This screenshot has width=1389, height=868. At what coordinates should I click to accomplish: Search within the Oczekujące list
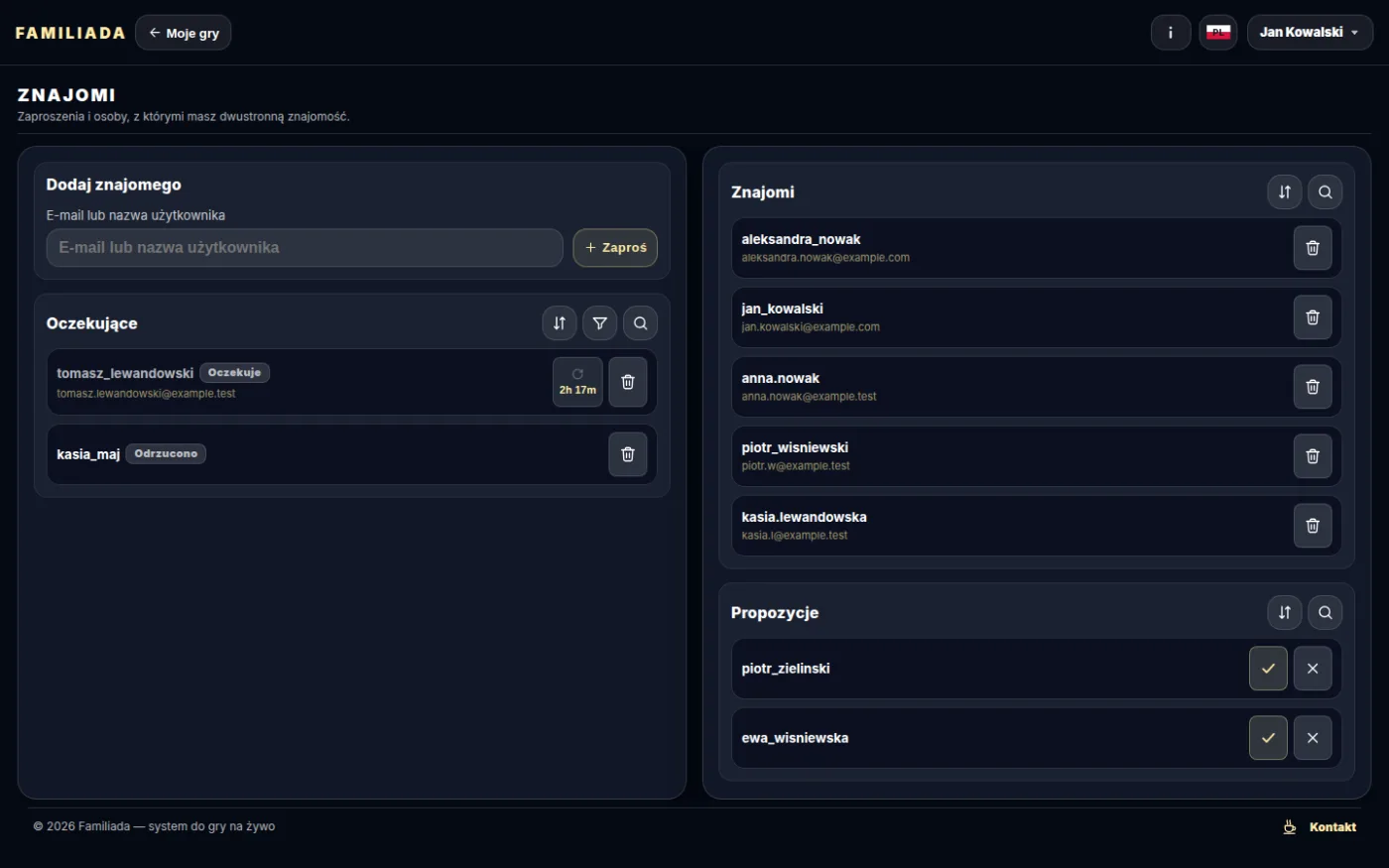[641, 323]
